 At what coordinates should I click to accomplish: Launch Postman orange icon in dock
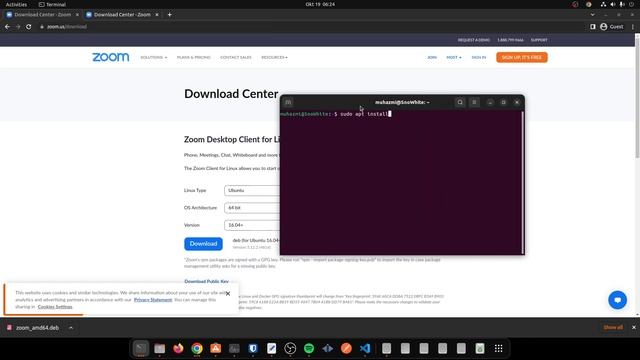[346, 348]
